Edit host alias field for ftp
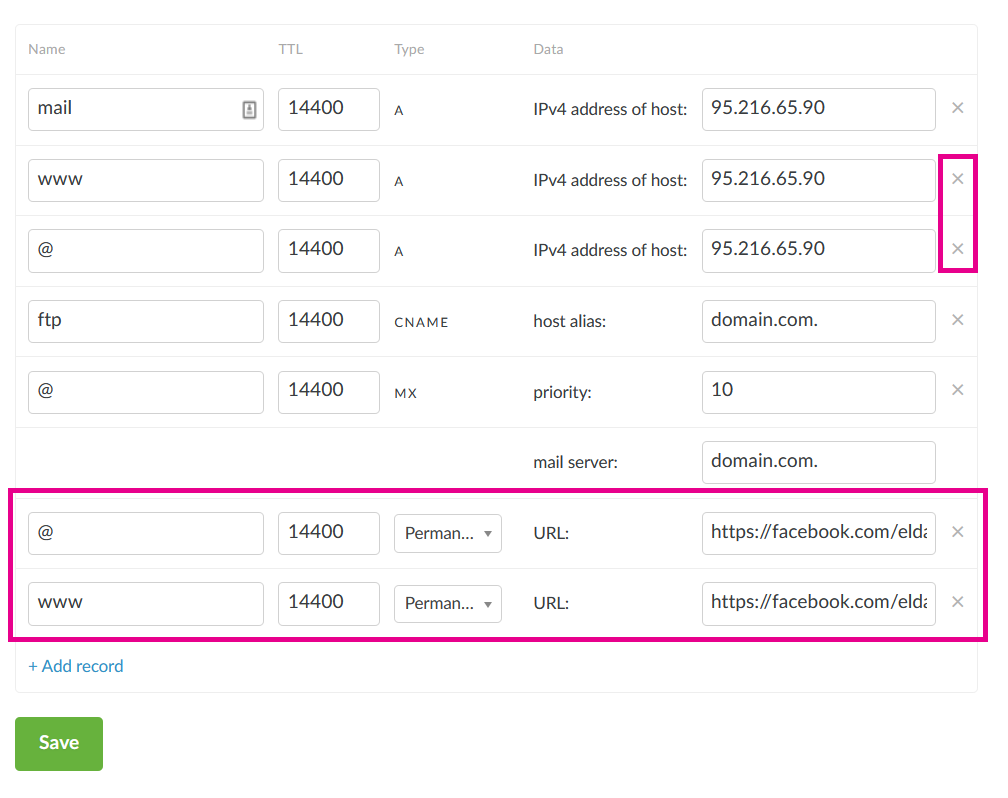The width and height of the screenshot is (1008, 798). 818,321
